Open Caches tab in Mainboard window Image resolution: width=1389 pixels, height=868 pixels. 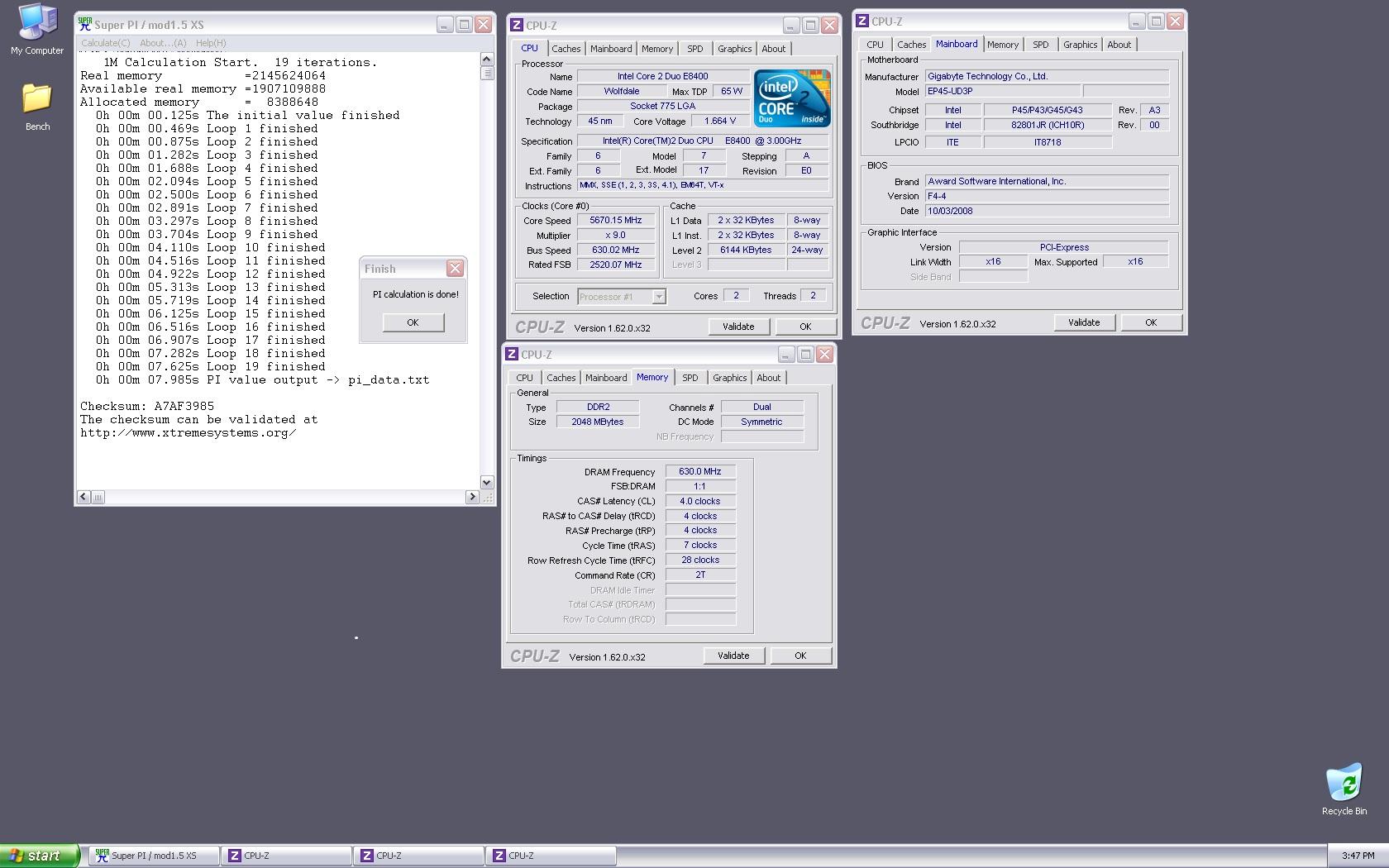coord(912,45)
